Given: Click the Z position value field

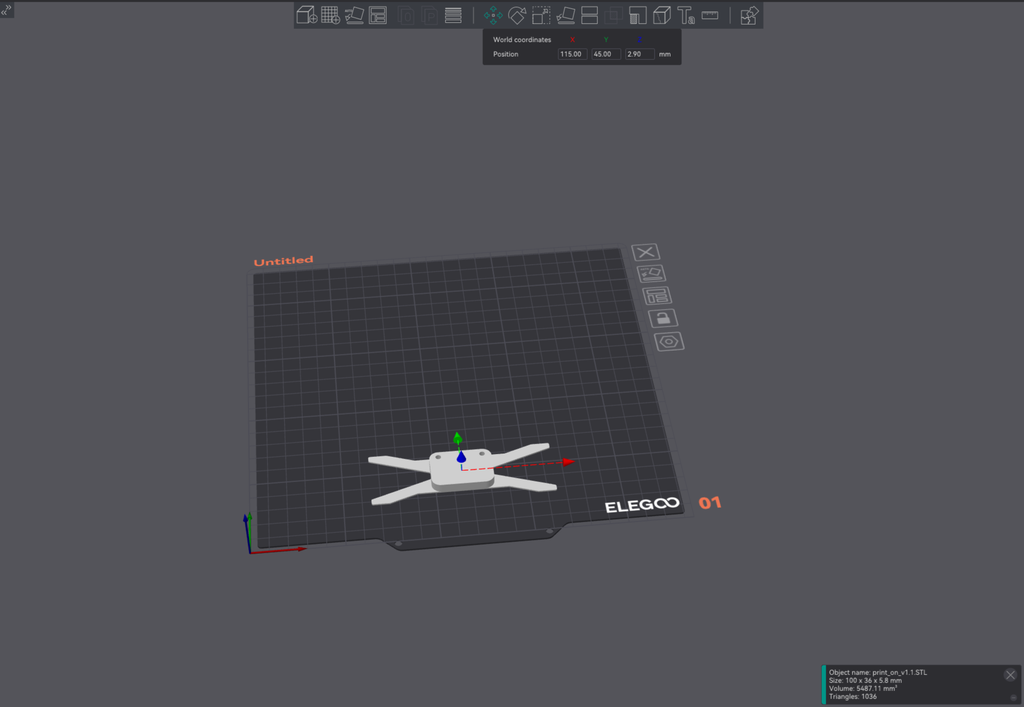Looking at the screenshot, I should point(639,54).
